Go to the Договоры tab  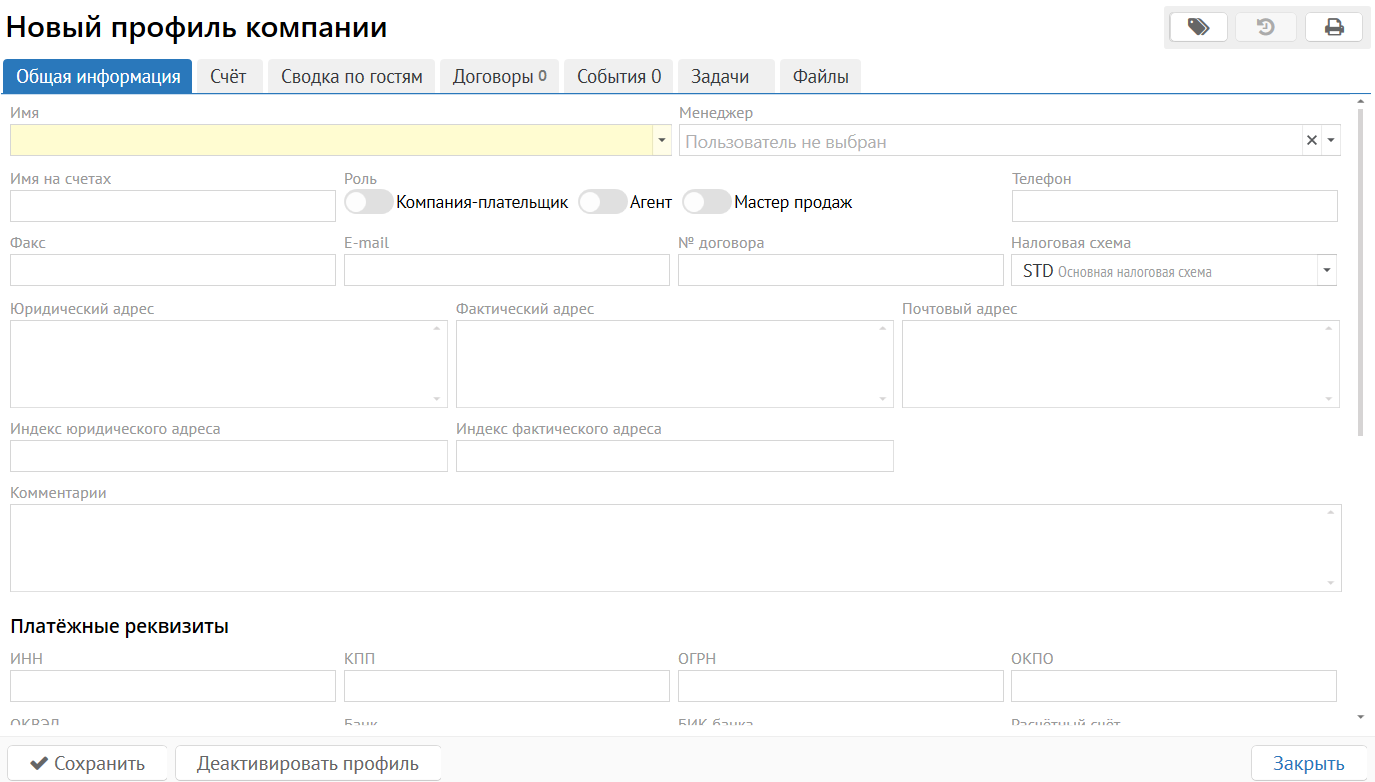[499, 77]
